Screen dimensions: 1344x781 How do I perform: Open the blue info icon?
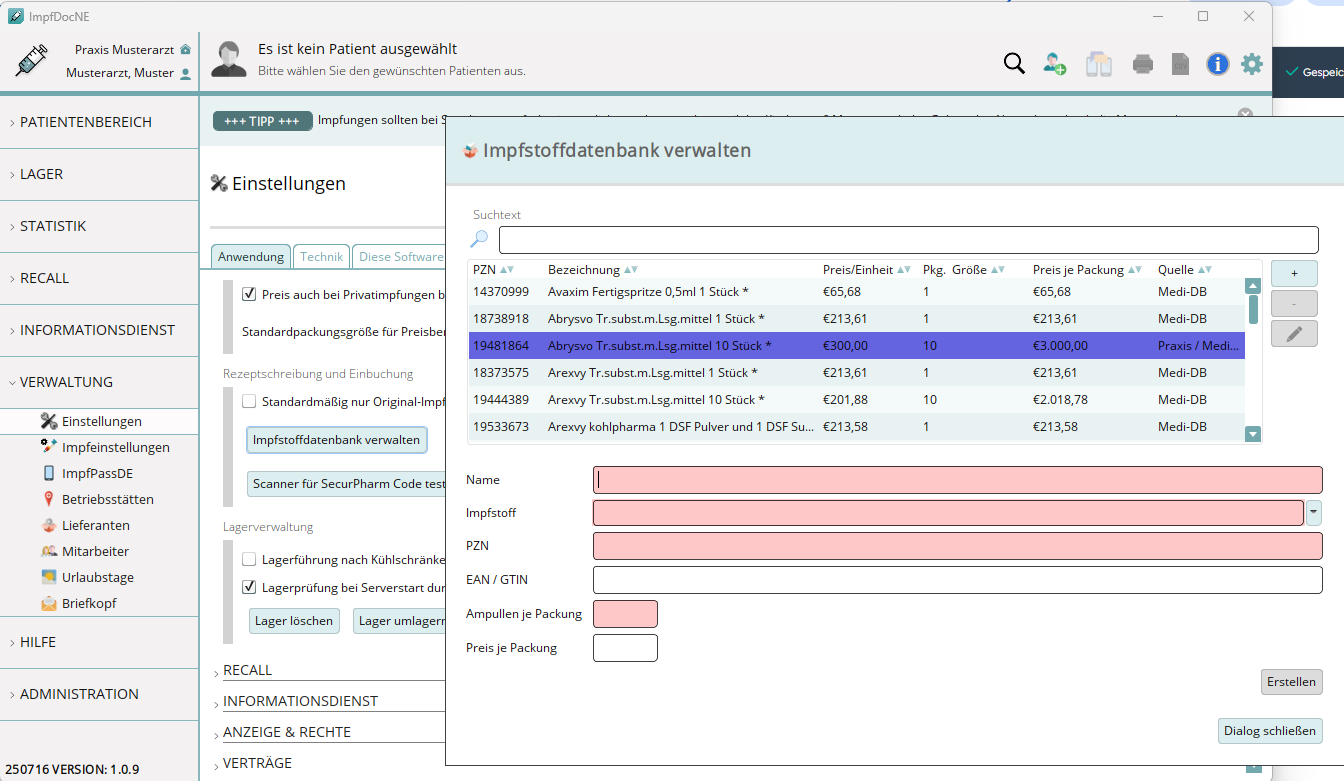(x=1217, y=64)
